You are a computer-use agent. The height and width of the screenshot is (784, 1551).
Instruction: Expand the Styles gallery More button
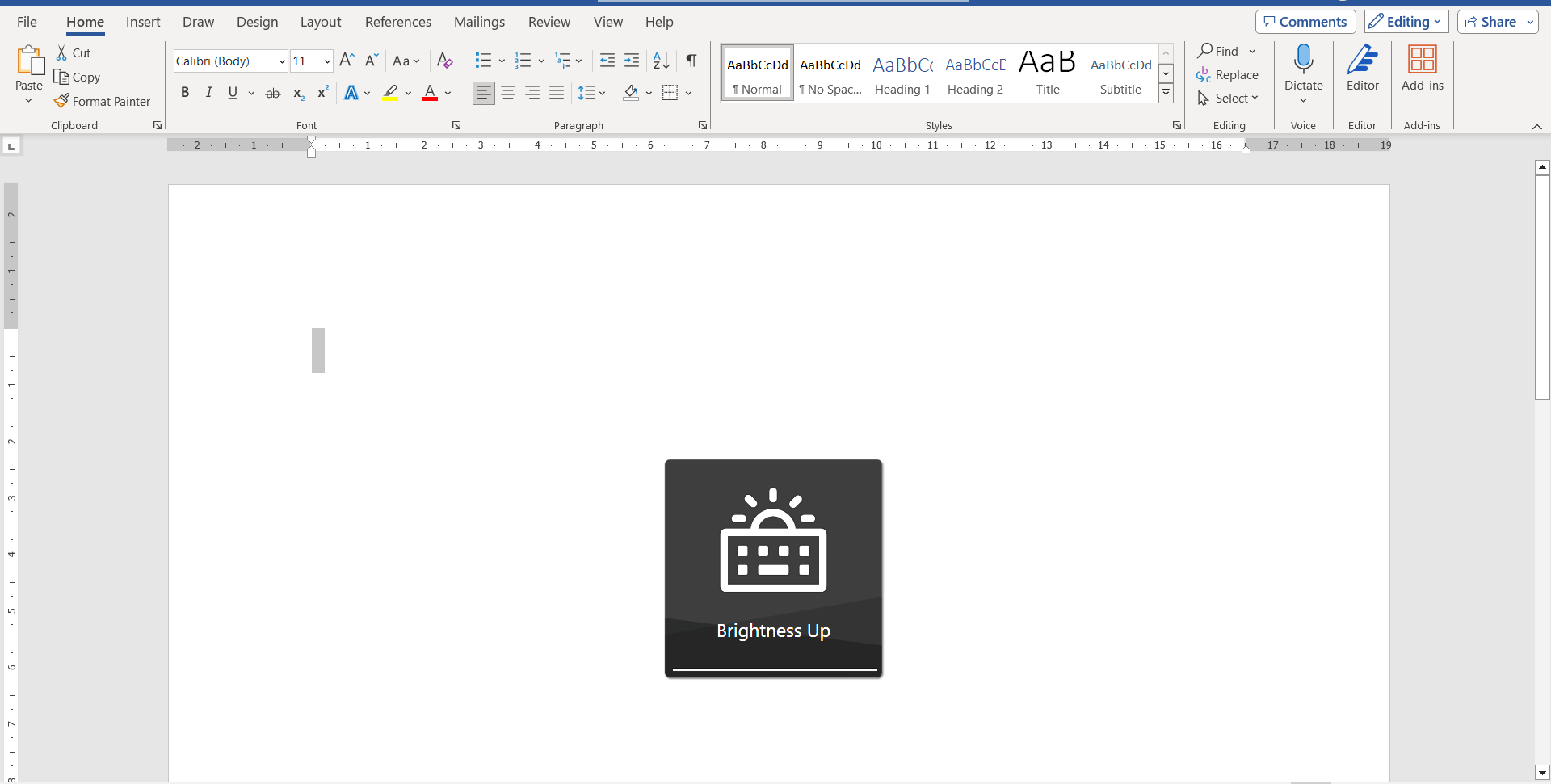(1166, 94)
